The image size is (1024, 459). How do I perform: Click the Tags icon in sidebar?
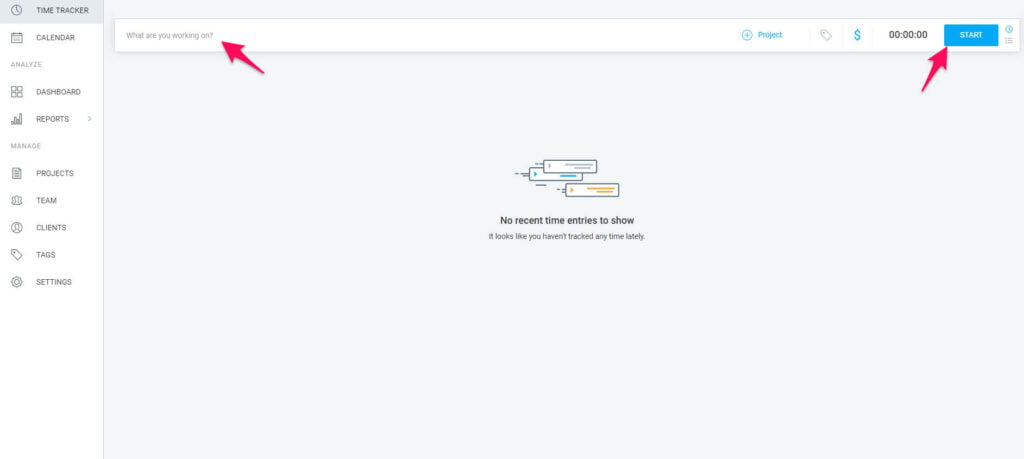point(17,255)
